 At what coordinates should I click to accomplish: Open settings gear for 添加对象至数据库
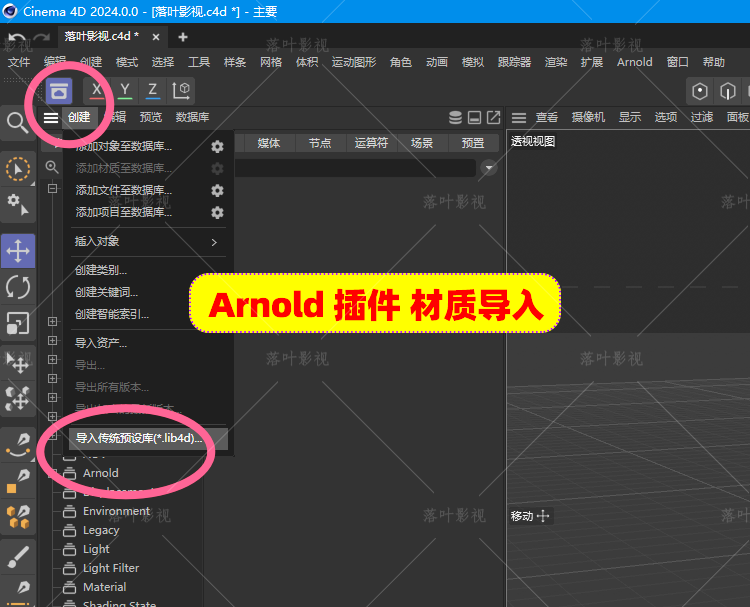[x=218, y=146]
